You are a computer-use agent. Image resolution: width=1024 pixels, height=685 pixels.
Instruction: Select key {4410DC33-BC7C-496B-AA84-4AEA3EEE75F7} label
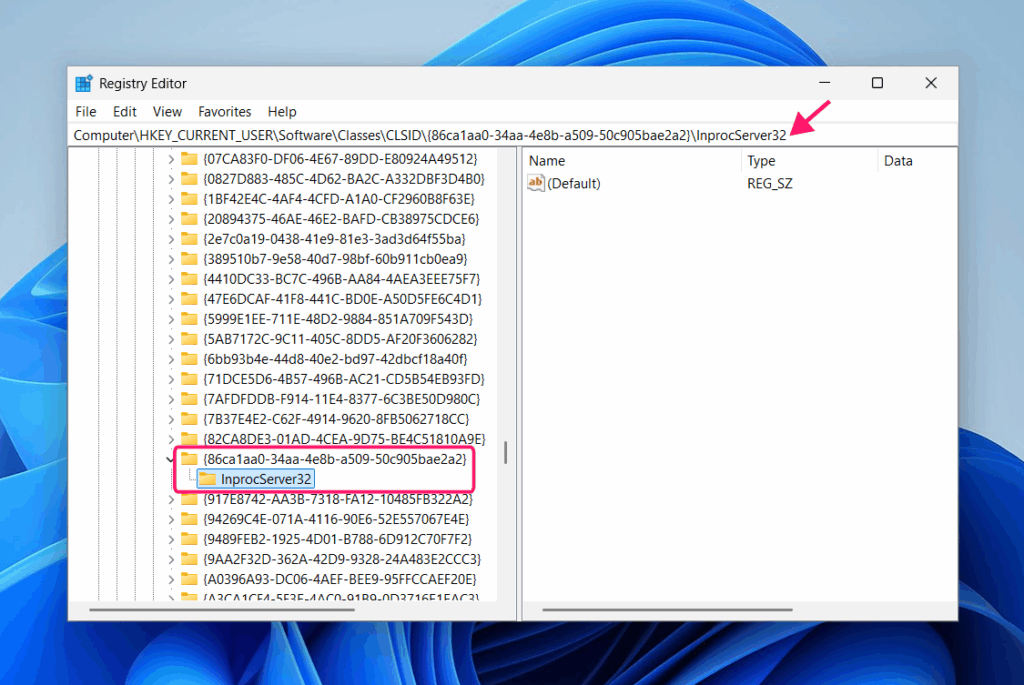(342, 279)
